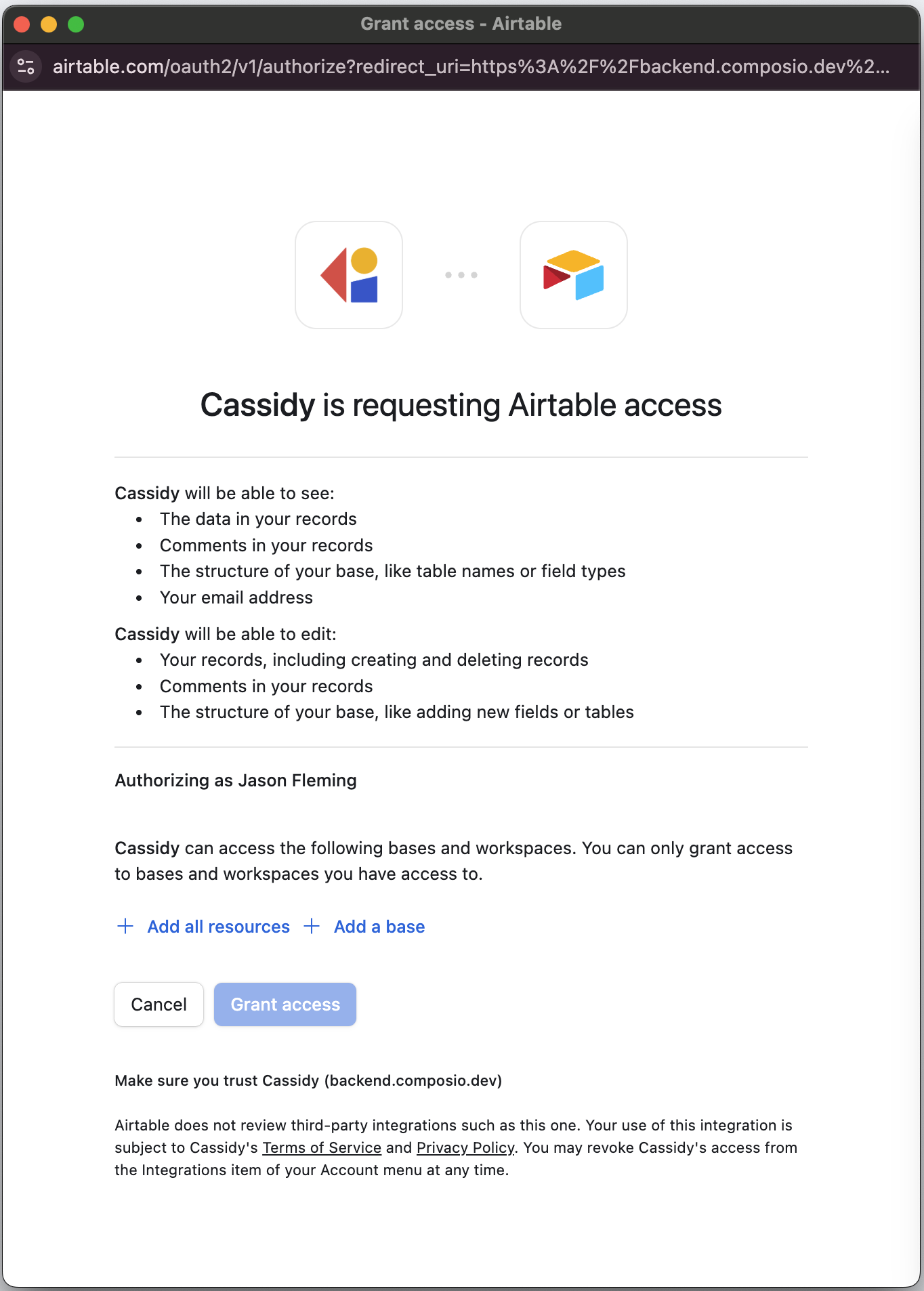Click the backend.composio.dev text in trust notice

tap(414, 1080)
